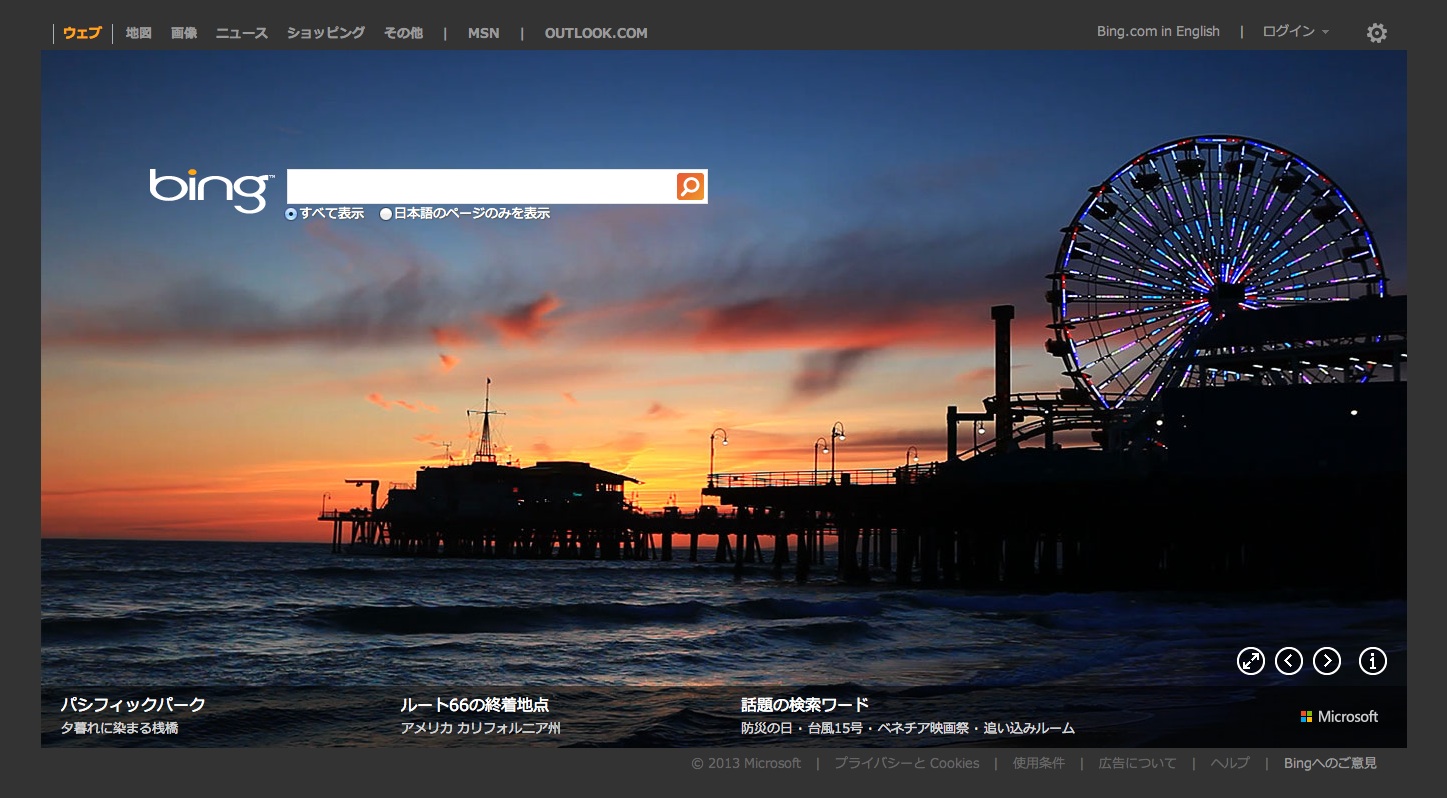Image resolution: width=1447 pixels, height=798 pixels.
Task: Open the プライバシーと Cookies footer link
Action: tap(906, 764)
